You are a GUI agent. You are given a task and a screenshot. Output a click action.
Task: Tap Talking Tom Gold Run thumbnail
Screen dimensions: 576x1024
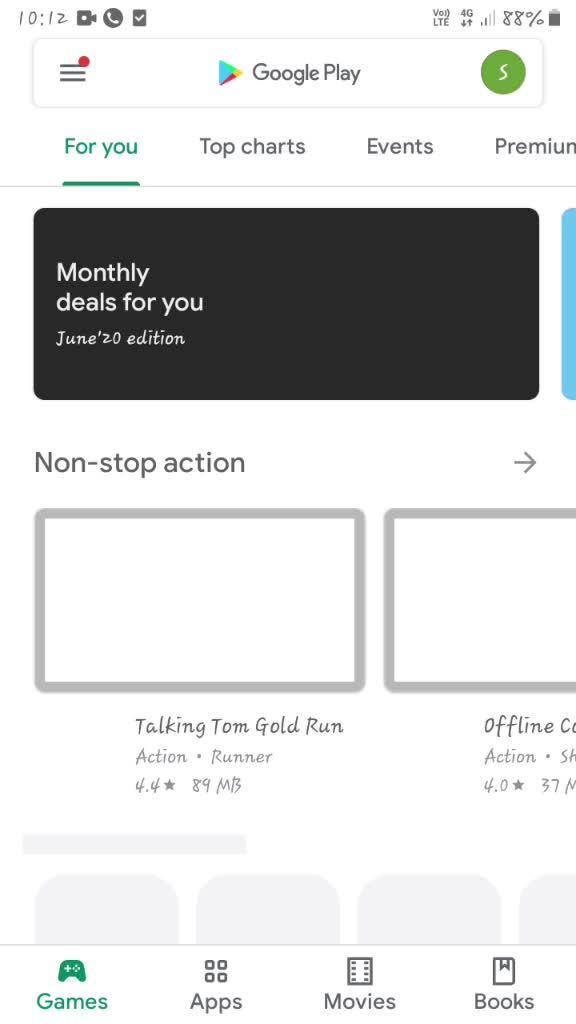point(199,600)
